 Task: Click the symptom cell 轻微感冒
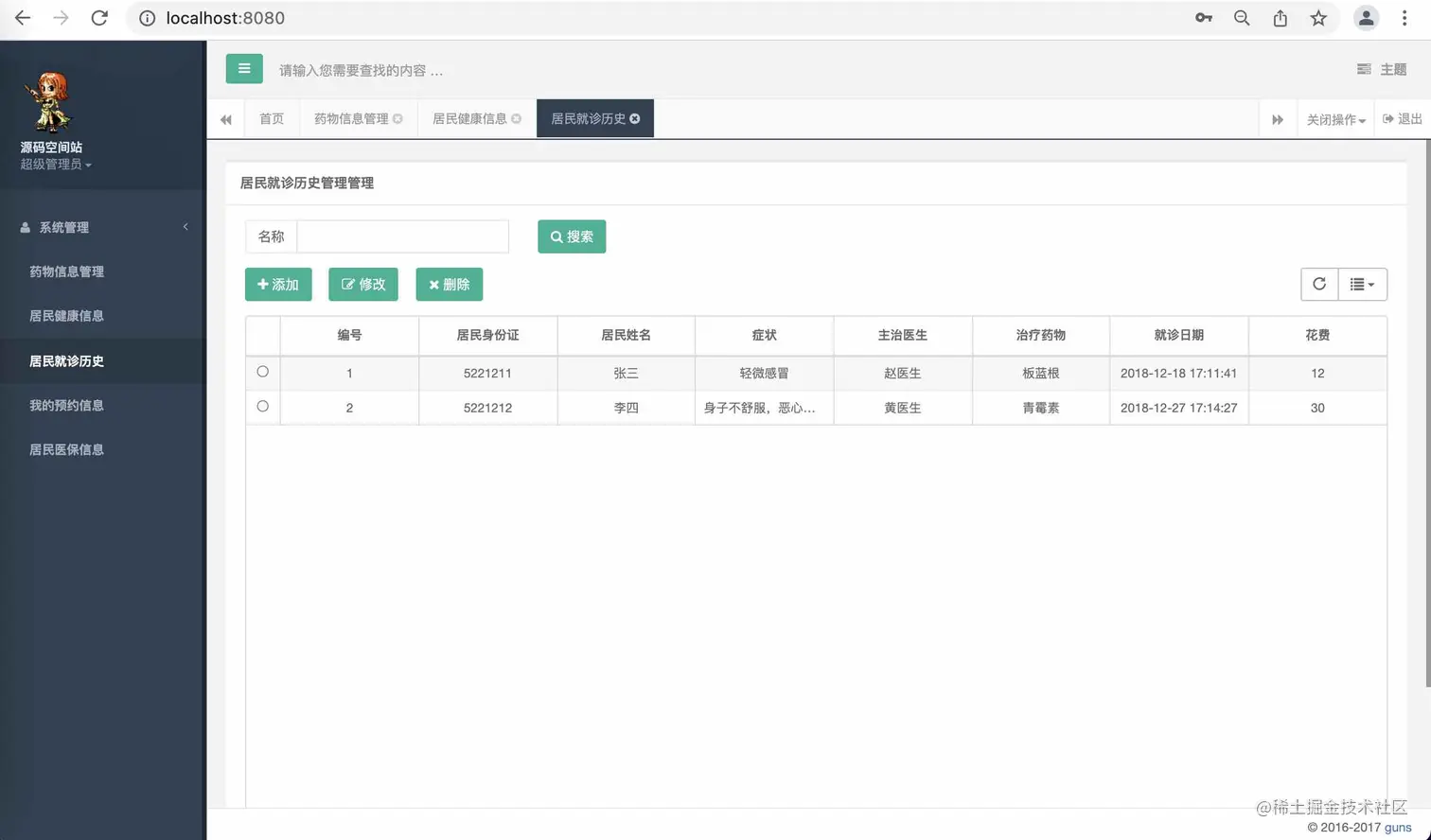coord(764,373)
